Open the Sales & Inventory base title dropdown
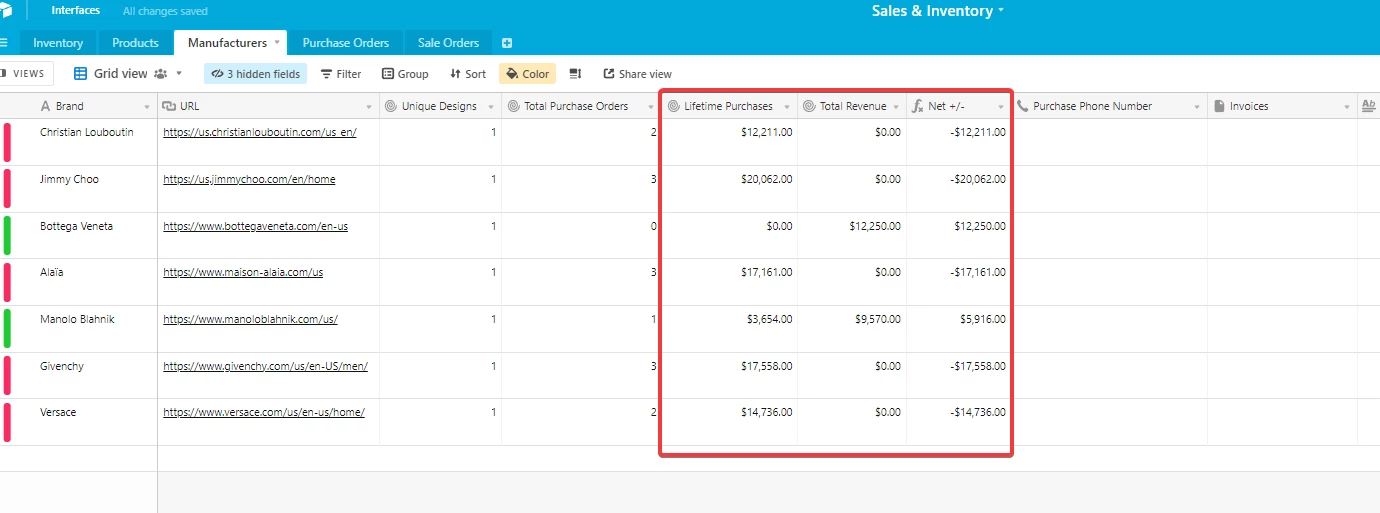The width and height of the screenshot is (1380, 513). click(x=1001, y=11)
